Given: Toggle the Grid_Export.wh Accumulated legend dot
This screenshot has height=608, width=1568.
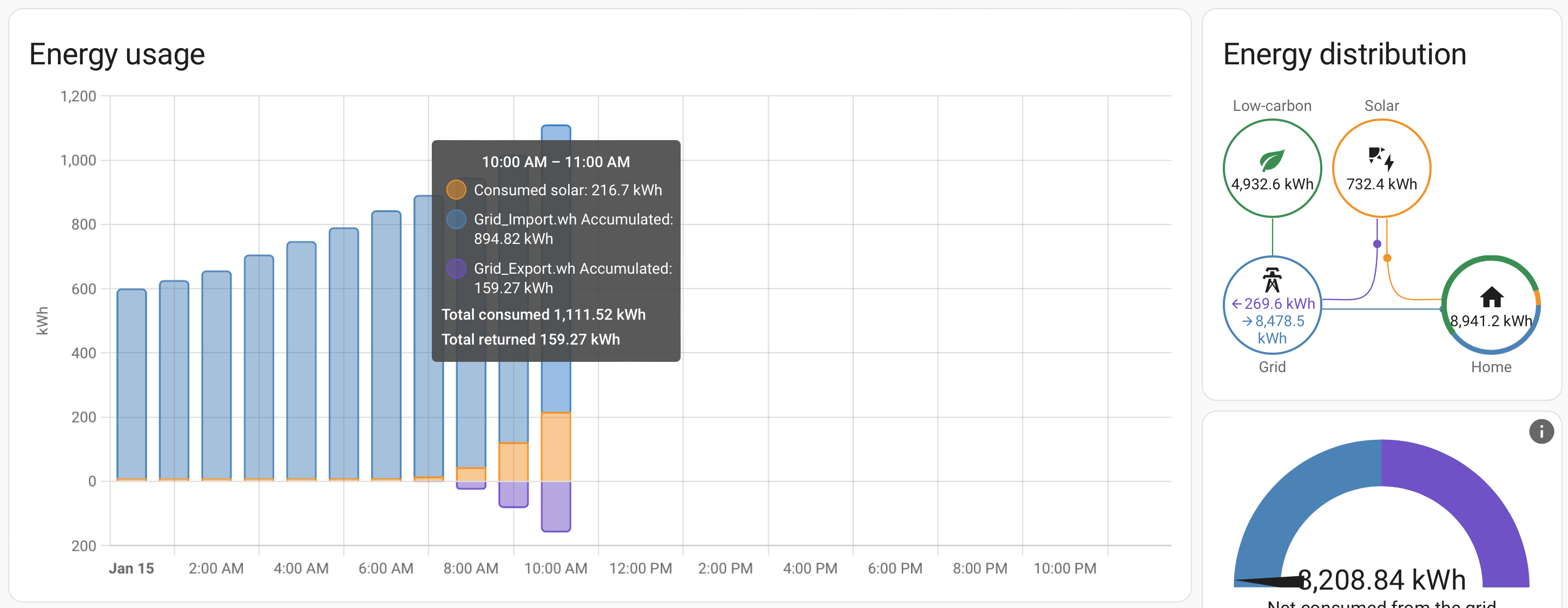Looking at the screenshot, I should point(456,268).
